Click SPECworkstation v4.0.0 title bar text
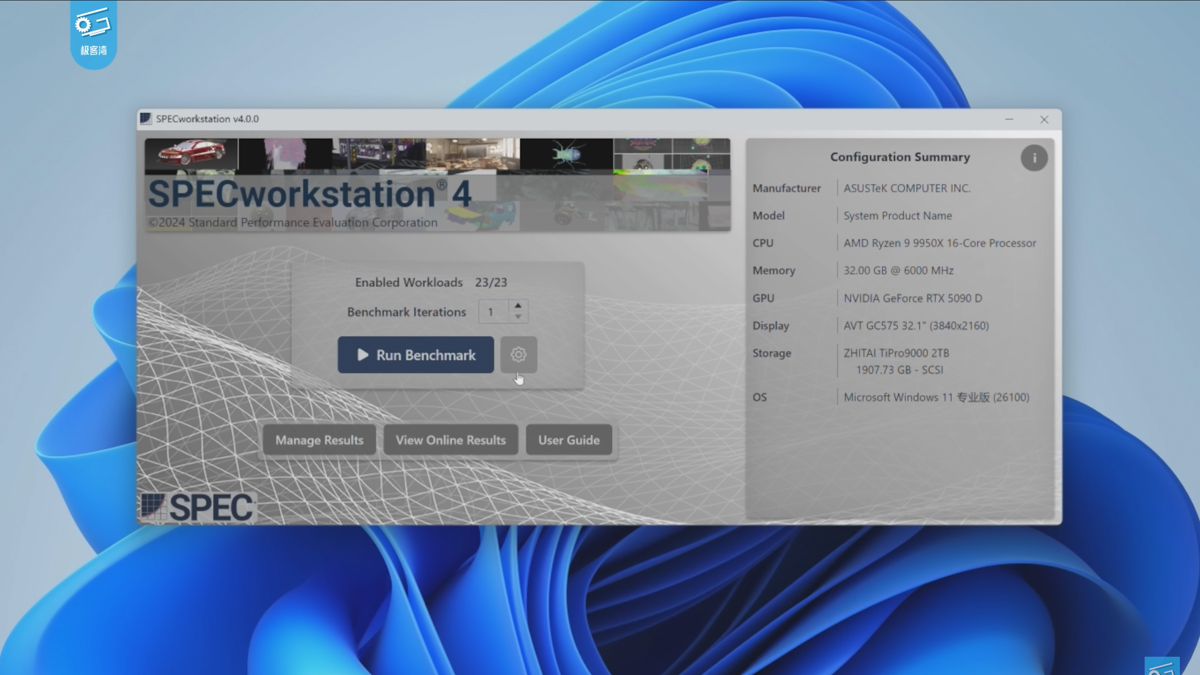Image resolution: width=1200 pixels, height=675 pixels. [x=207, y=119]
